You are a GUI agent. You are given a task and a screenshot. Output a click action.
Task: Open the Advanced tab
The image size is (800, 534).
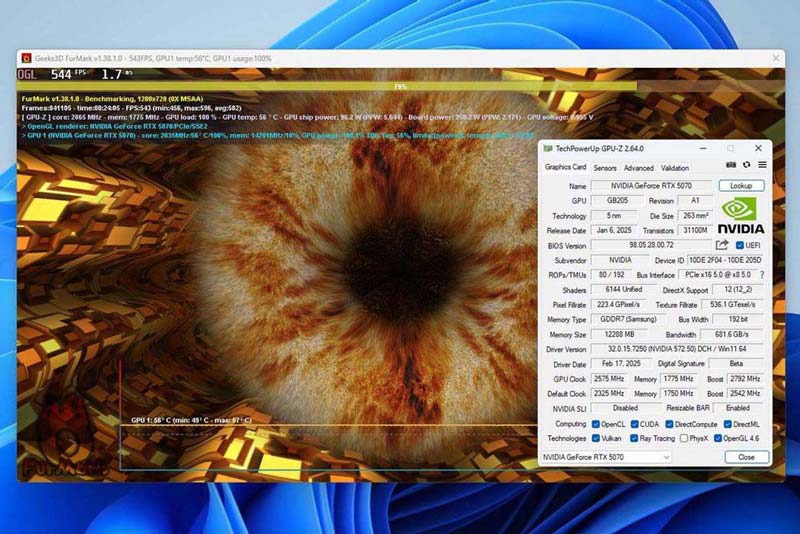(639, 168)
